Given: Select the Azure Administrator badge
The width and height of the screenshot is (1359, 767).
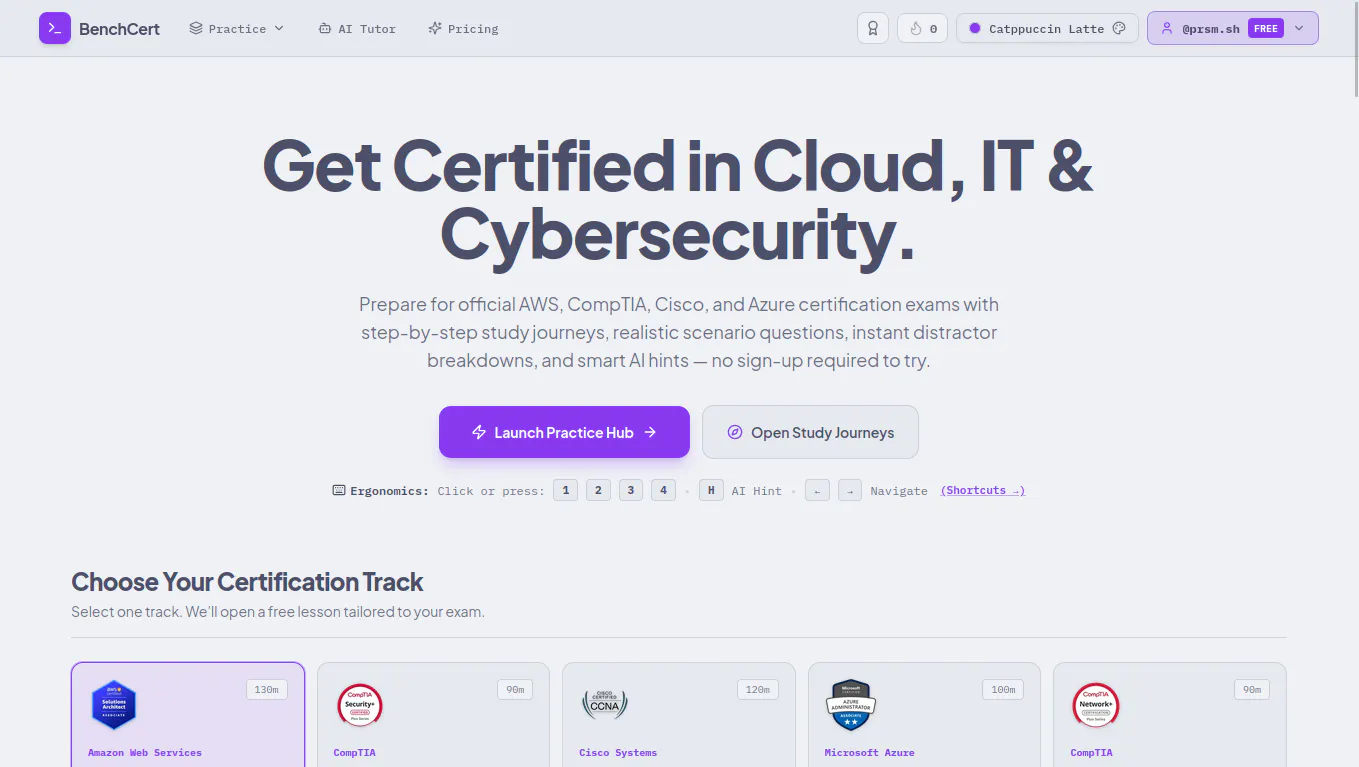Looking at the screenshot, I should click(851, 705).
